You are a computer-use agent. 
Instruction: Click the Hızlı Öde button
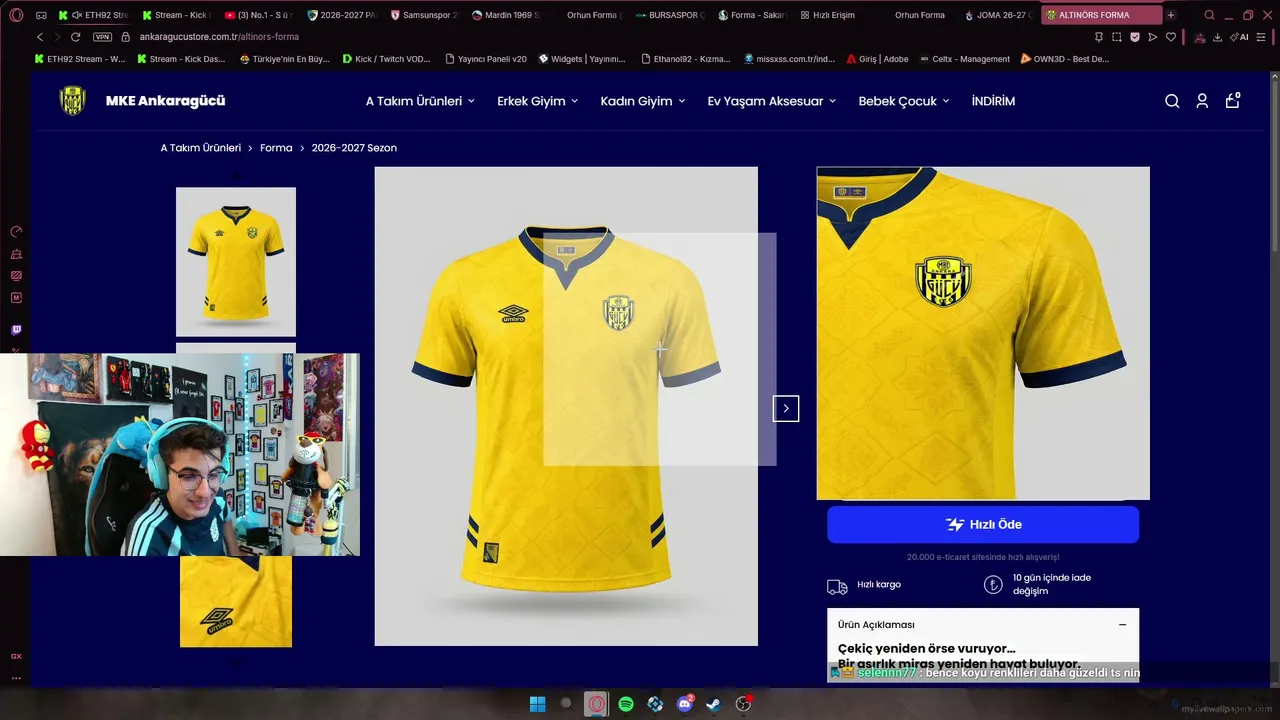[x=983, y=525]
